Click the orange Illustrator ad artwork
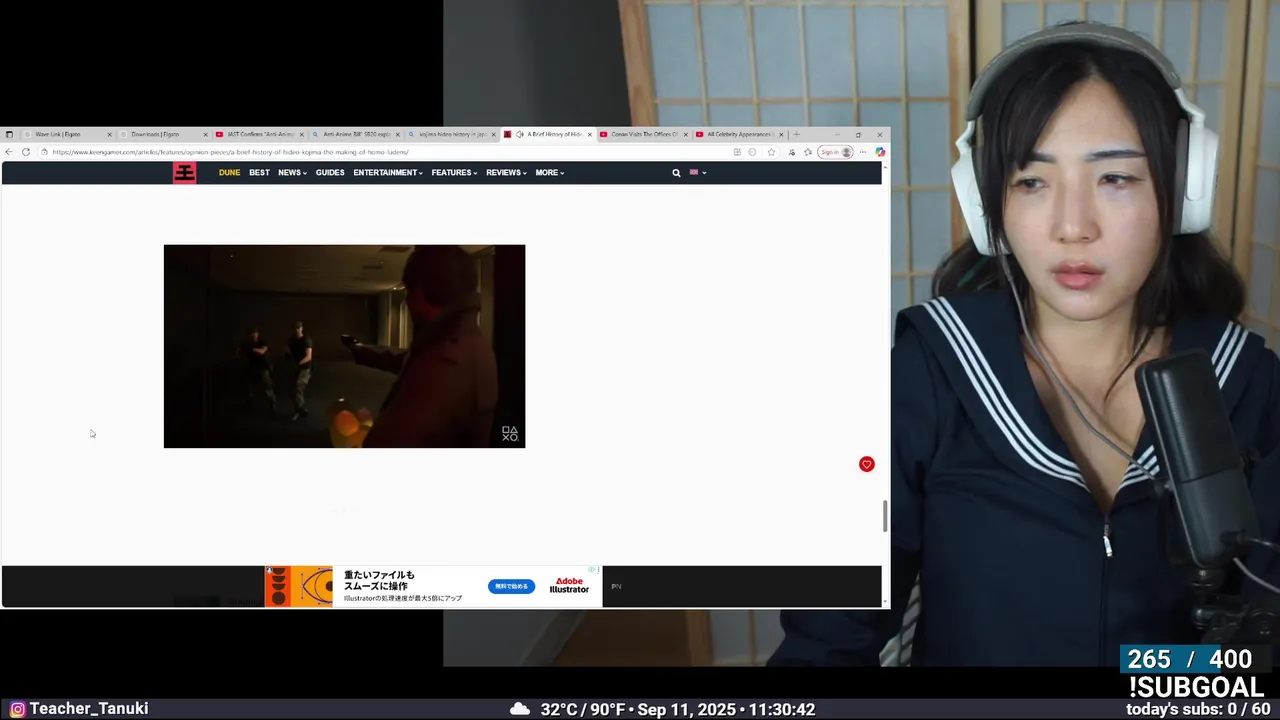 (x=299, y=586)
